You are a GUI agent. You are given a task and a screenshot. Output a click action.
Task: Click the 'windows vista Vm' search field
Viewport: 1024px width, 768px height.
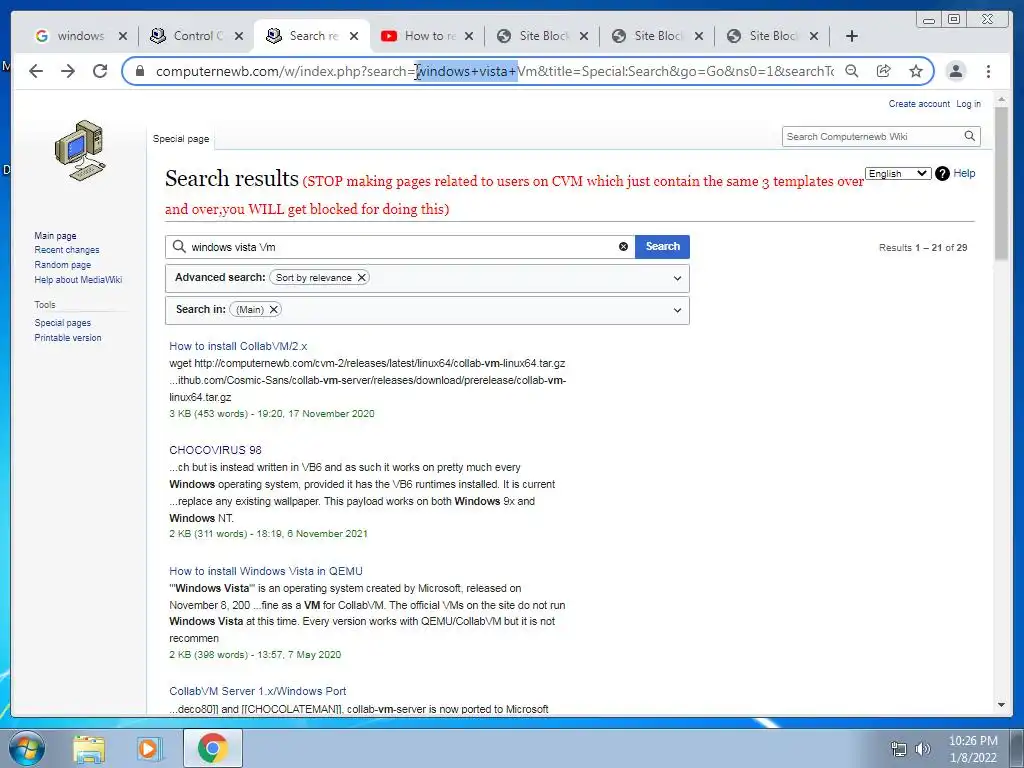point(400,247)
